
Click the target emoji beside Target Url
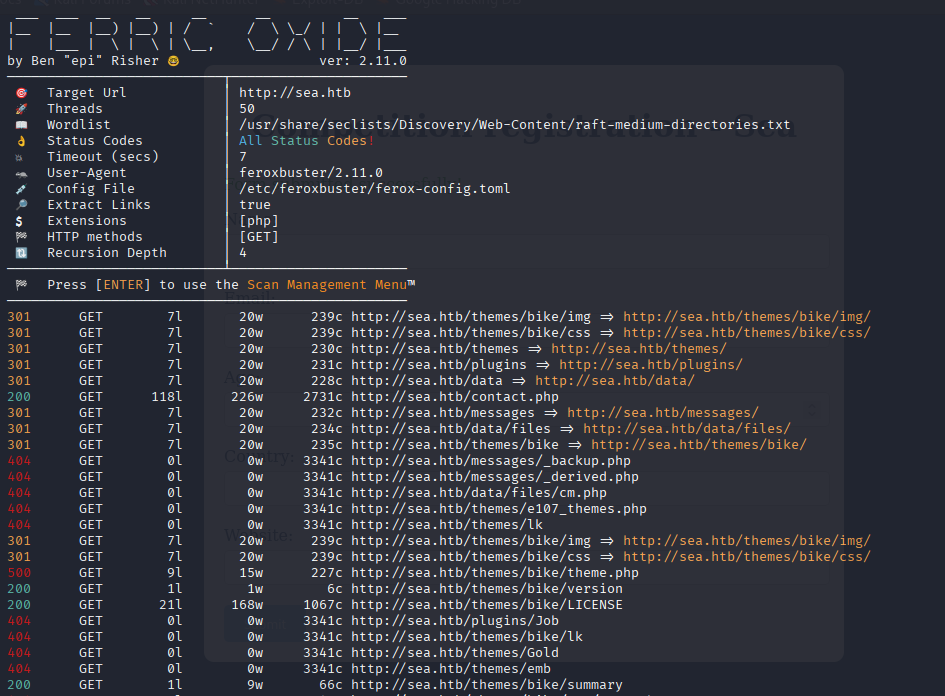22,93
